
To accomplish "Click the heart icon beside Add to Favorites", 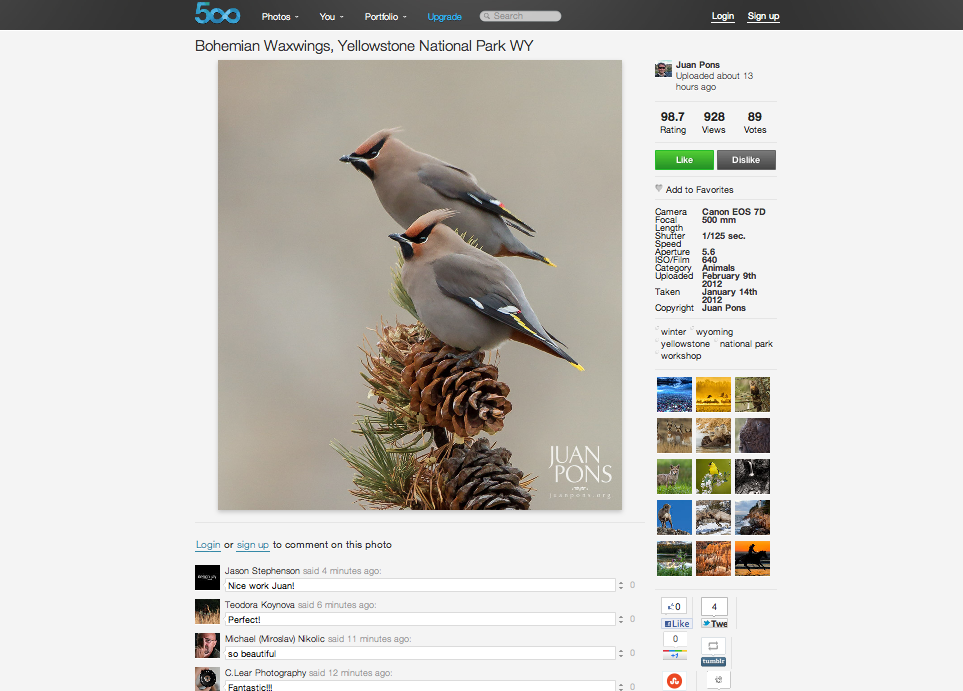I will pyautogui.click(x=659, y=189).
